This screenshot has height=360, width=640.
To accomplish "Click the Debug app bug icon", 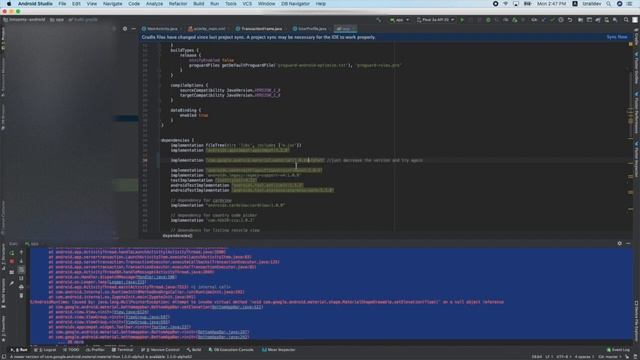I will coord(488,20).
